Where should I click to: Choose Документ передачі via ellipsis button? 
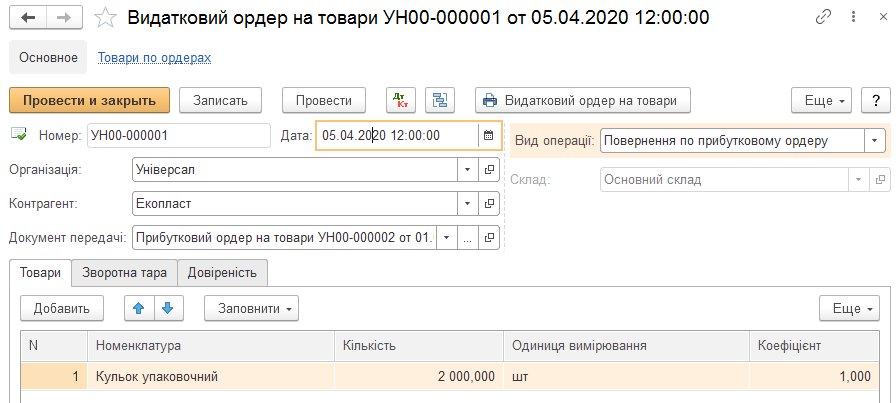(468, 238)
